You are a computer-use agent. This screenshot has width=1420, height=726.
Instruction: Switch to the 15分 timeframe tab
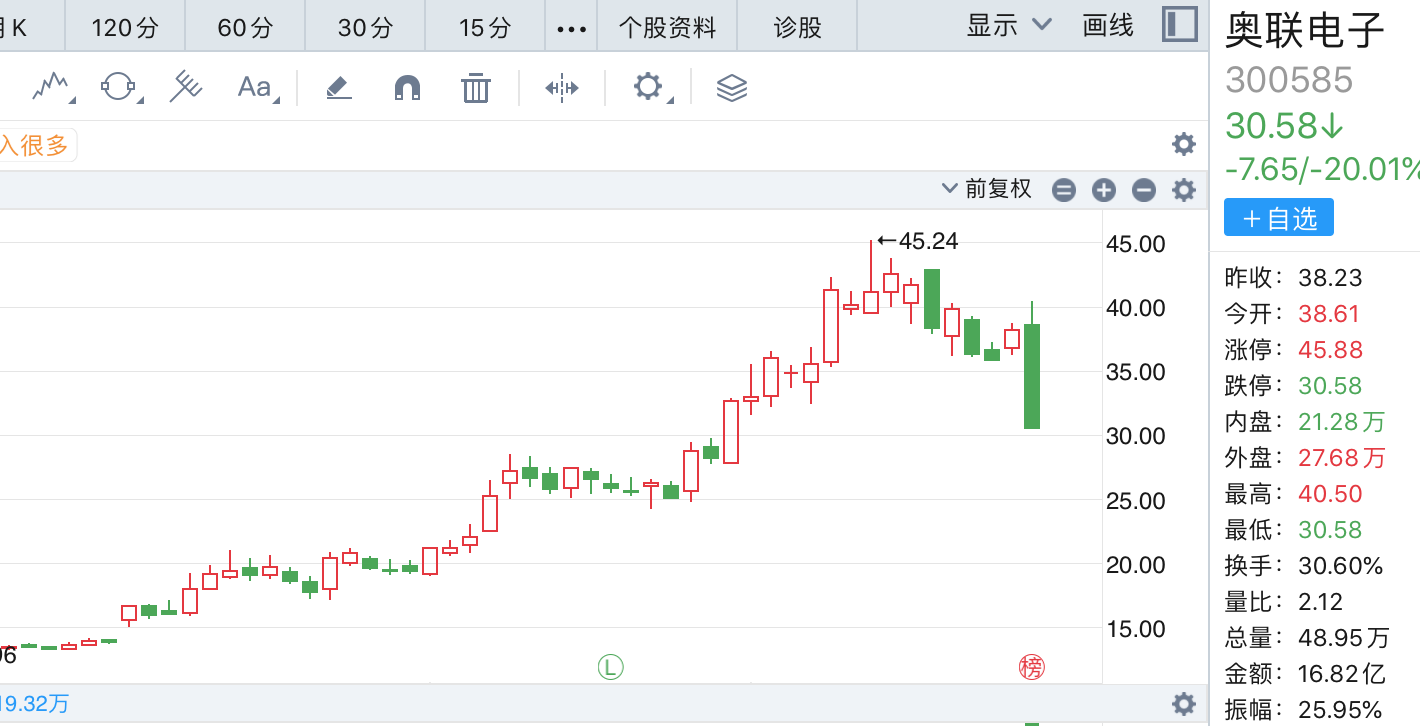[485, 27]
